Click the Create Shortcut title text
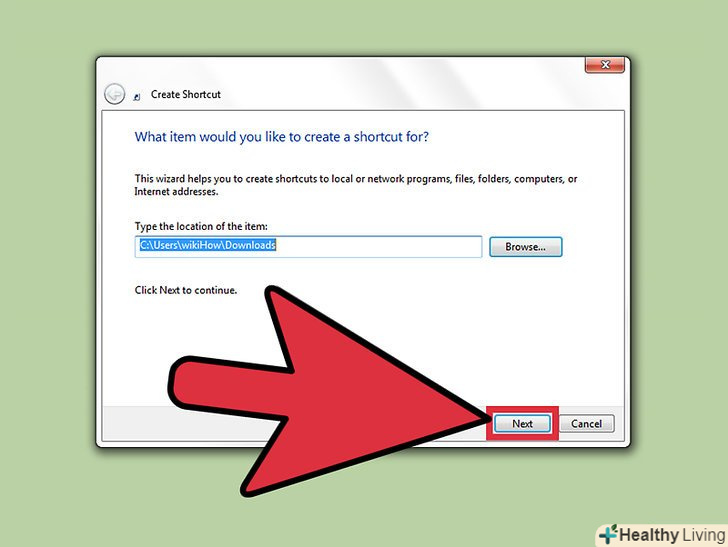Screen dimensions: 728x547 click(x=186, y=94)
